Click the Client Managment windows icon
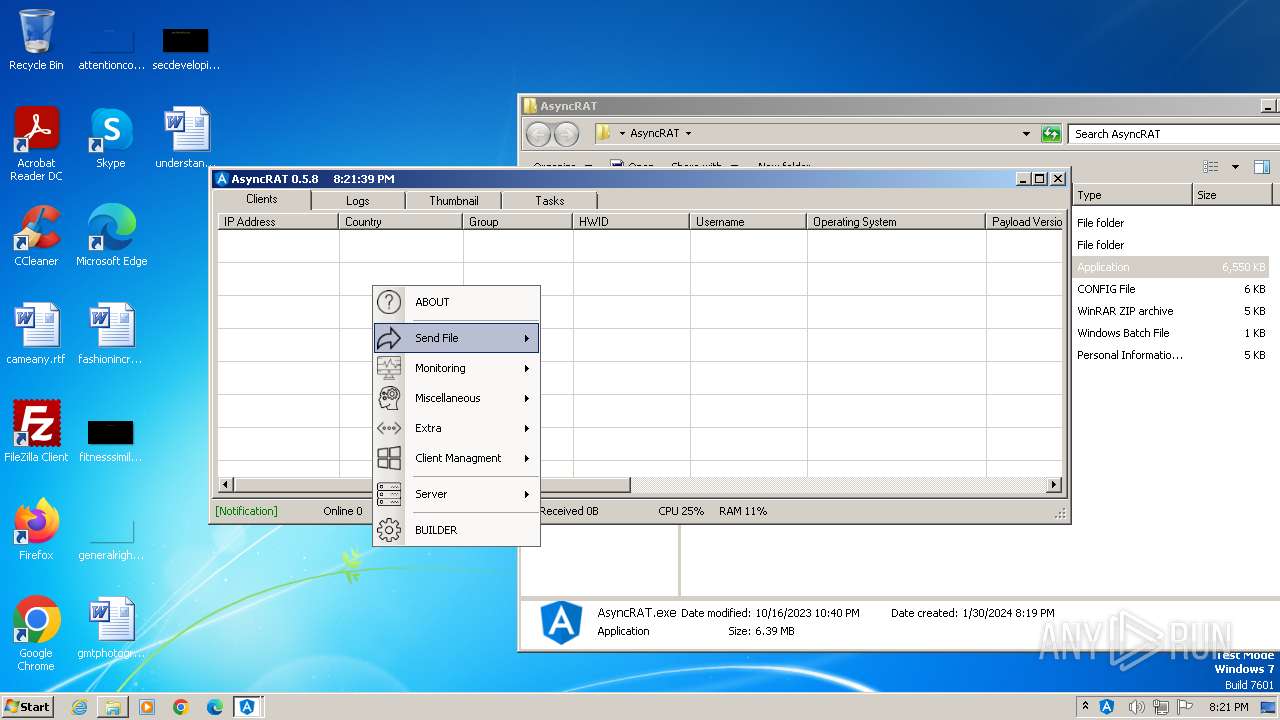1280x720 pixels. [389, 458]
